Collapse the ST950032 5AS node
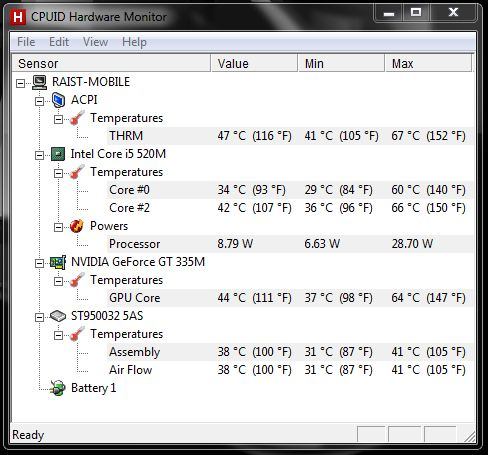This screenshot has height=455, width=488. coord(39,317)
